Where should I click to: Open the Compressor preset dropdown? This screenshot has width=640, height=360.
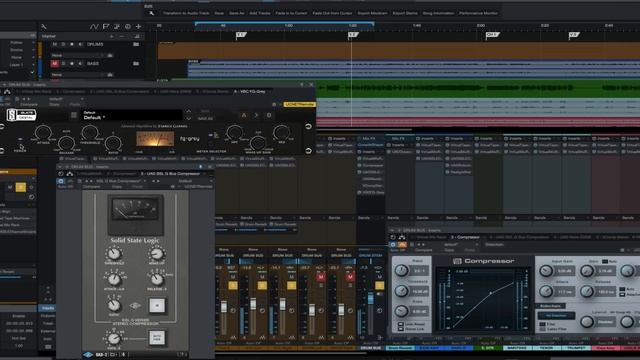tap(461, 244)
